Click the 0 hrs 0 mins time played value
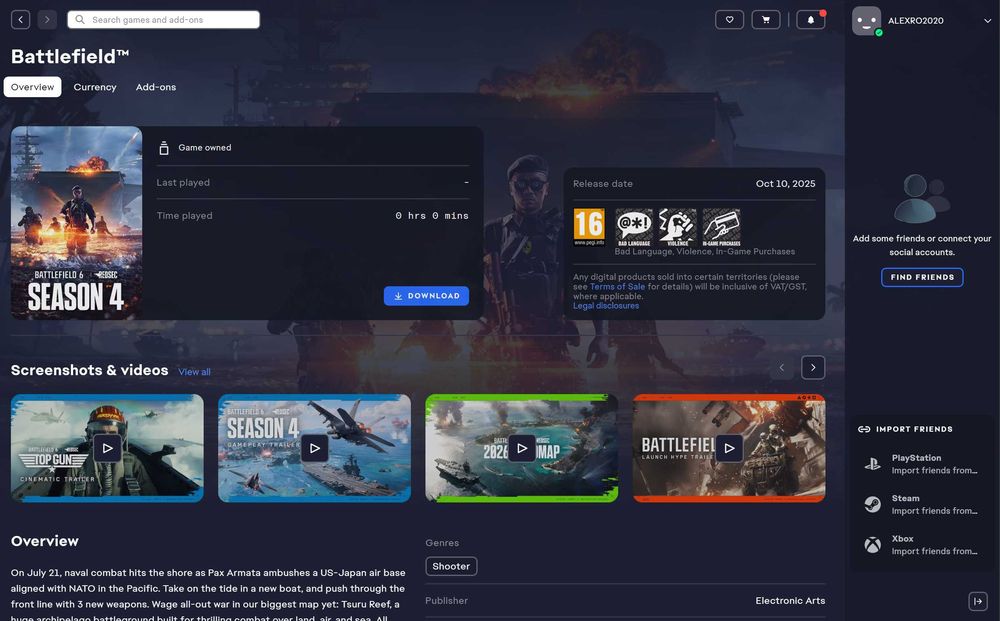The width and height of the screenshot is (1000, 621). click(x=432, y=216)
